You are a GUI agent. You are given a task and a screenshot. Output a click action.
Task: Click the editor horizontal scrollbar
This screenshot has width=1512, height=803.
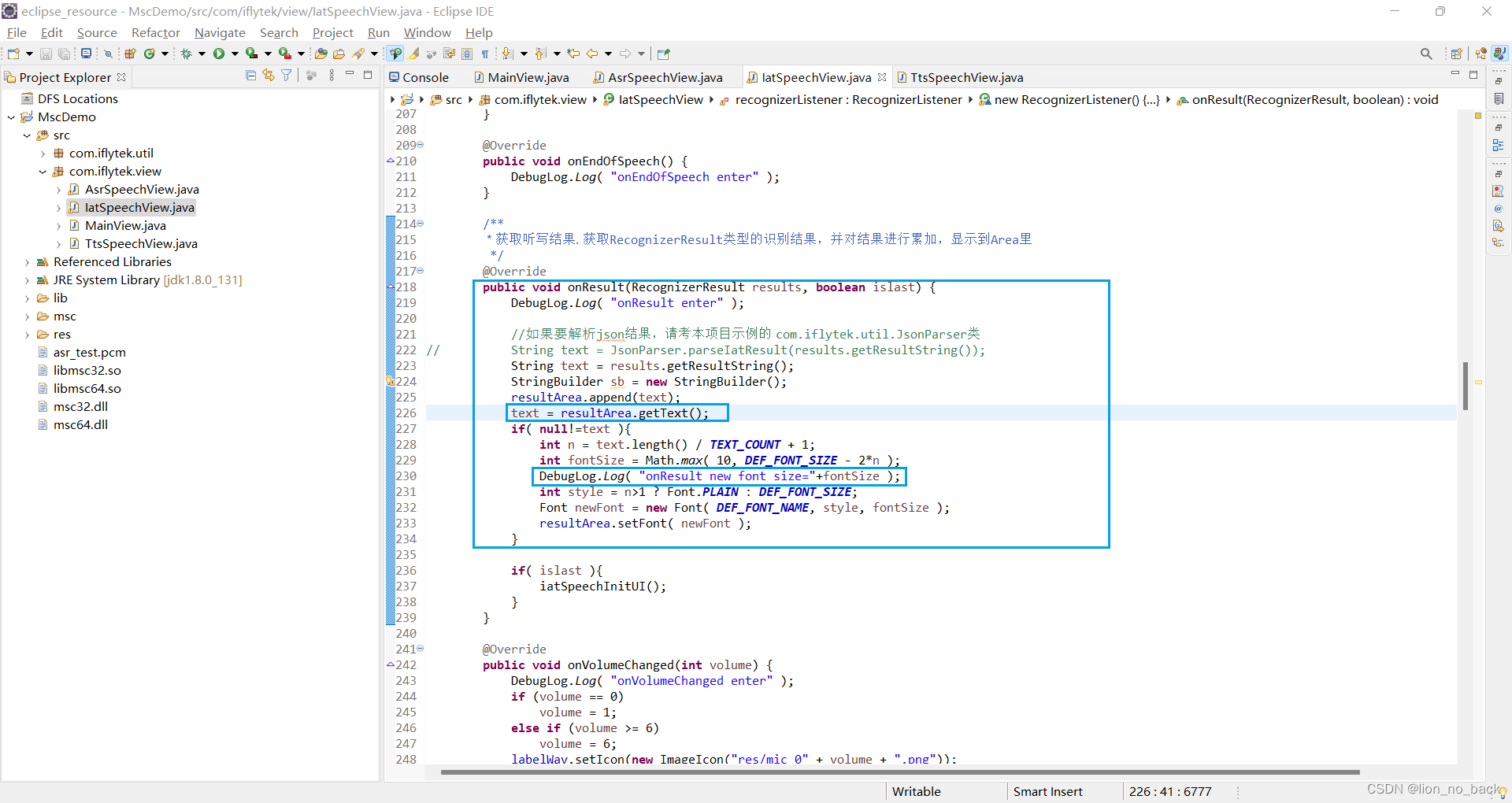coord(900,772)
